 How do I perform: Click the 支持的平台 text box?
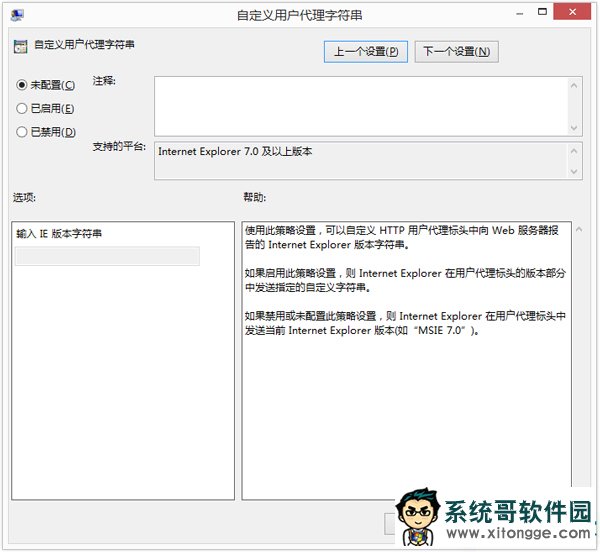click(x=360, y=160)
